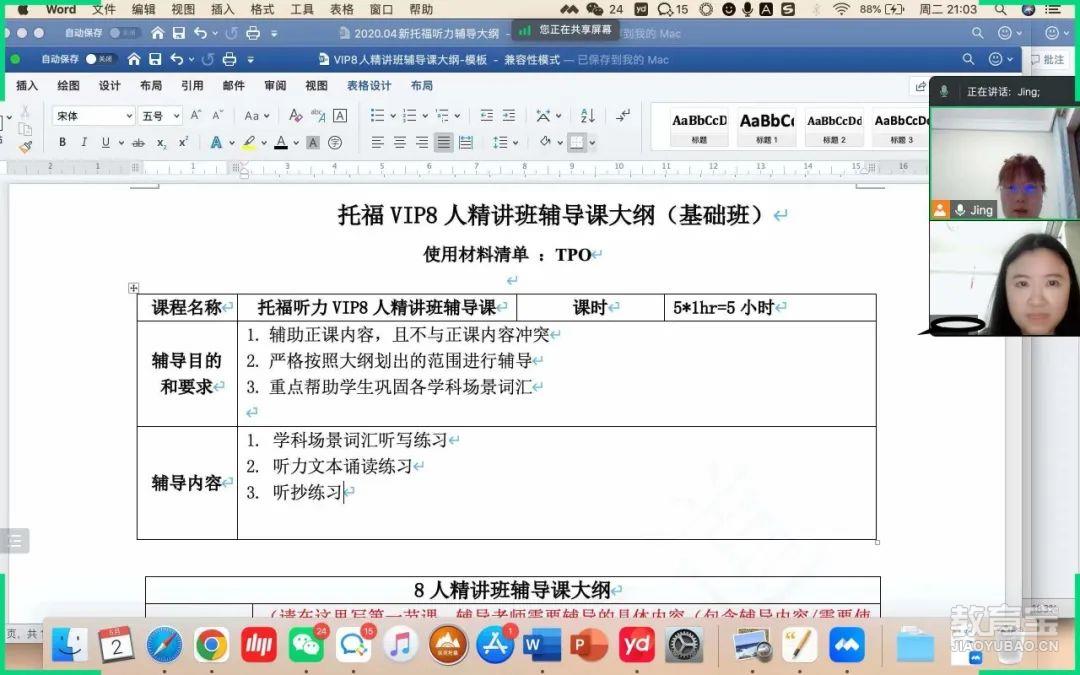Decrease font size with the smaller A icon
1080x675 pixels.
[218, 116]
